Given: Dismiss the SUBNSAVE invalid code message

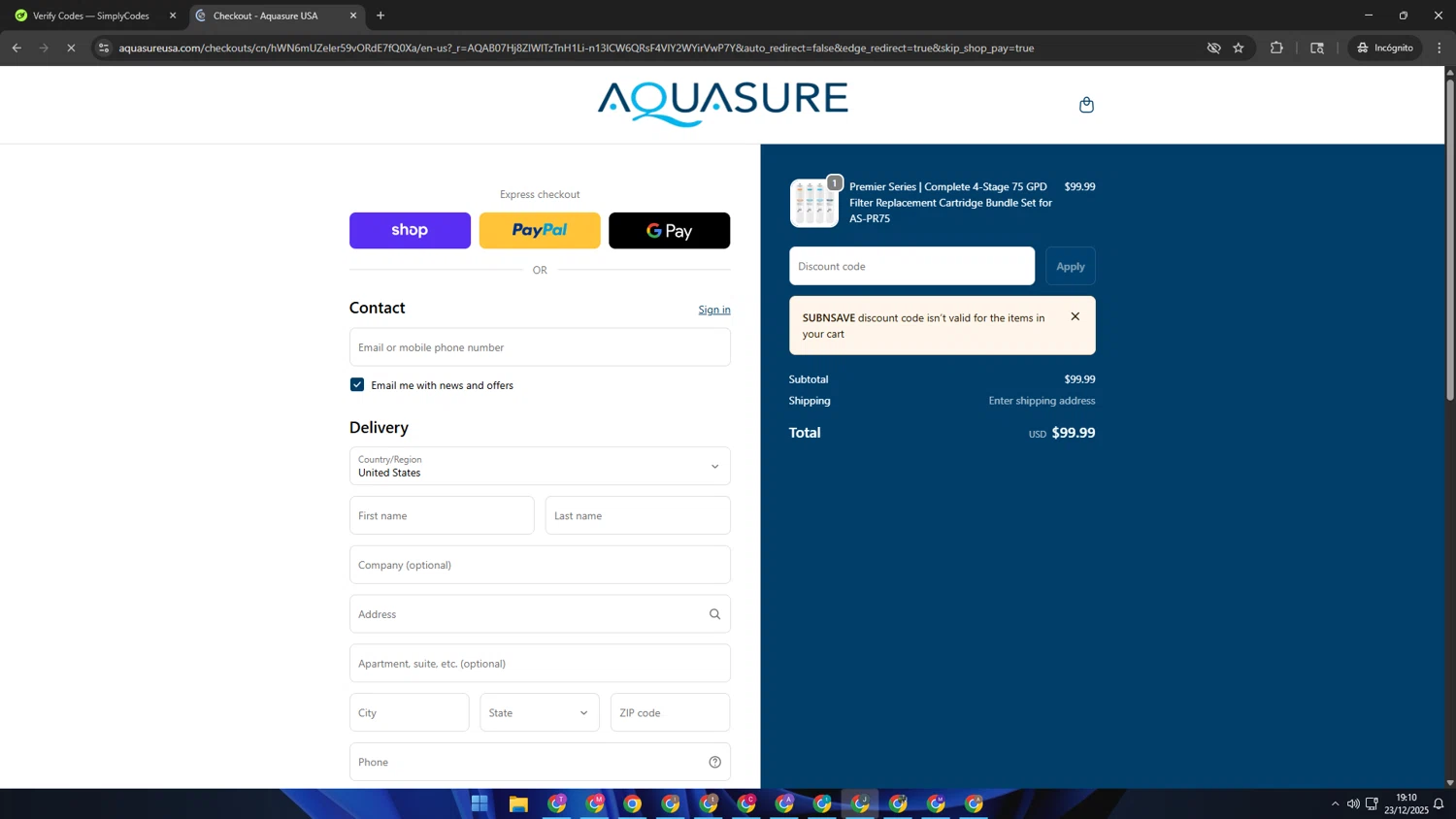Looking at the screenshot, I should point(1075,316).
